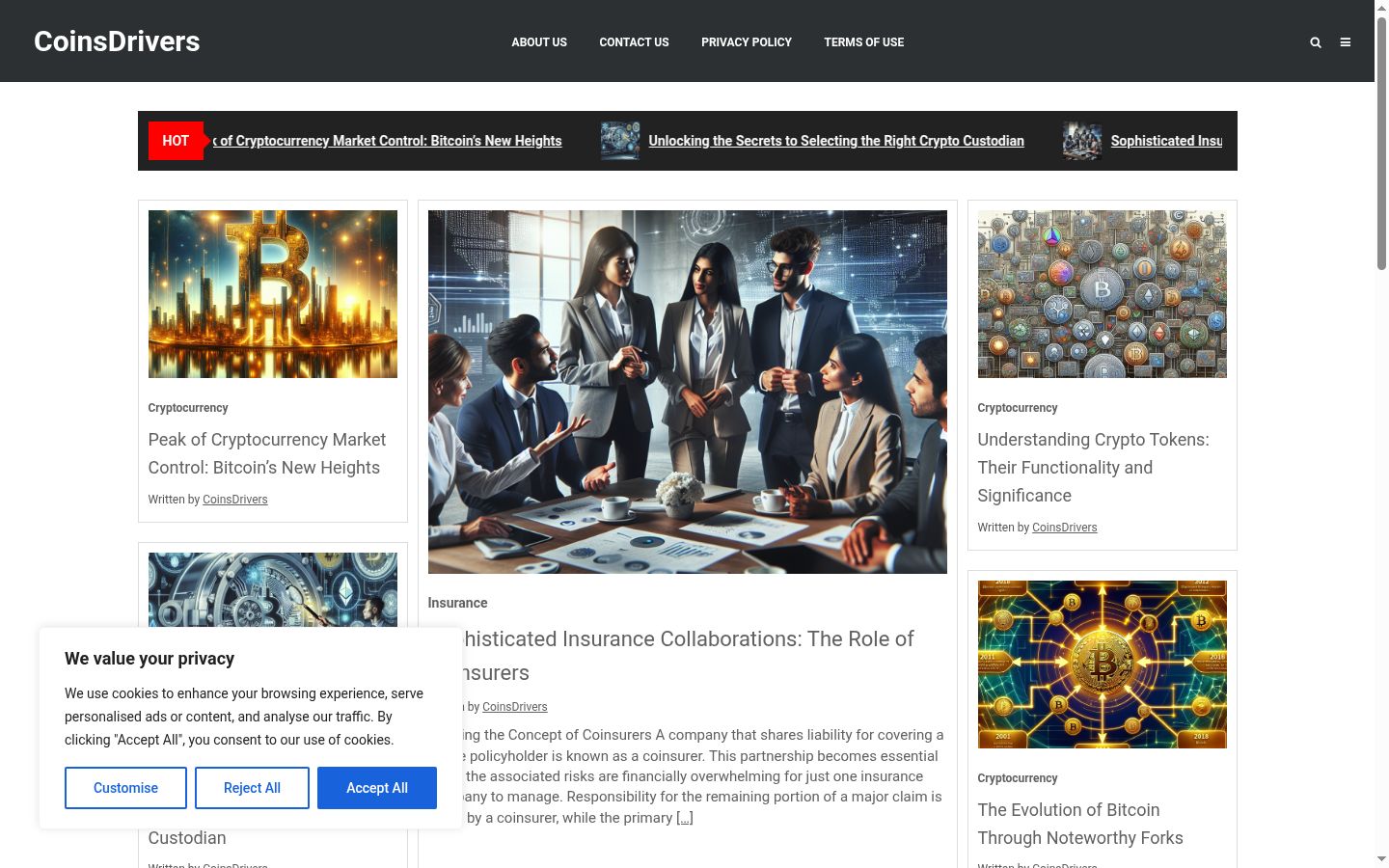Click ticker thumbnail beside Sophisticated headline
Screen dimensions: 1389x868
(x=1082, y=141)
